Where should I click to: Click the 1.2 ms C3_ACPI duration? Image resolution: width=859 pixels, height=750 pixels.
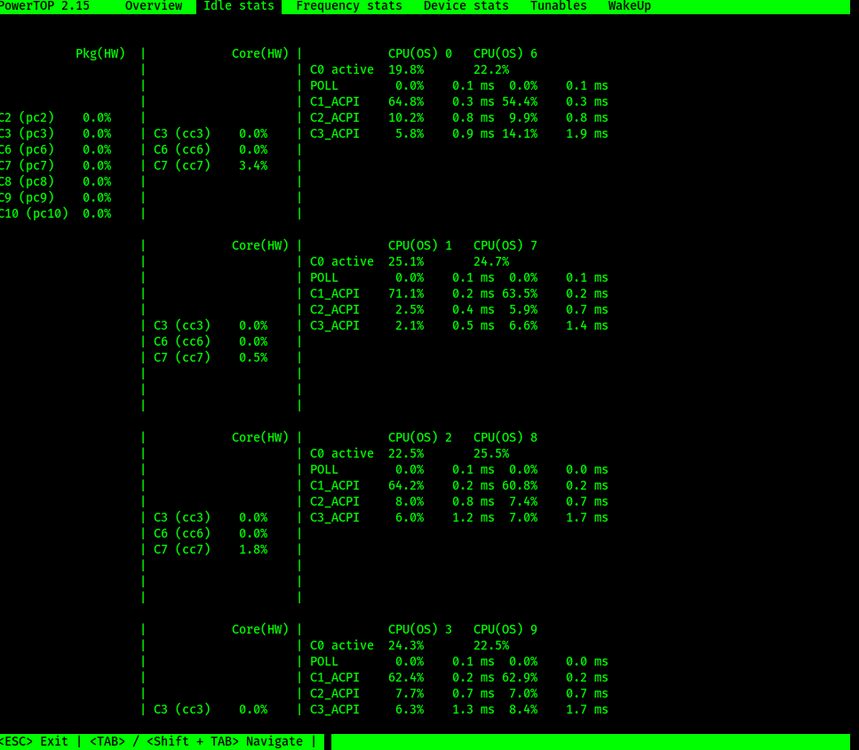point(473,518)
